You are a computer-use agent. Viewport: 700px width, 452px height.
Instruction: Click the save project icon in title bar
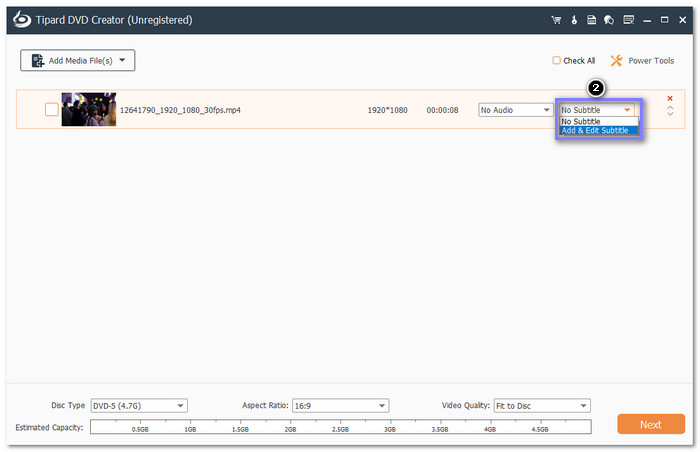pos(592,20)
